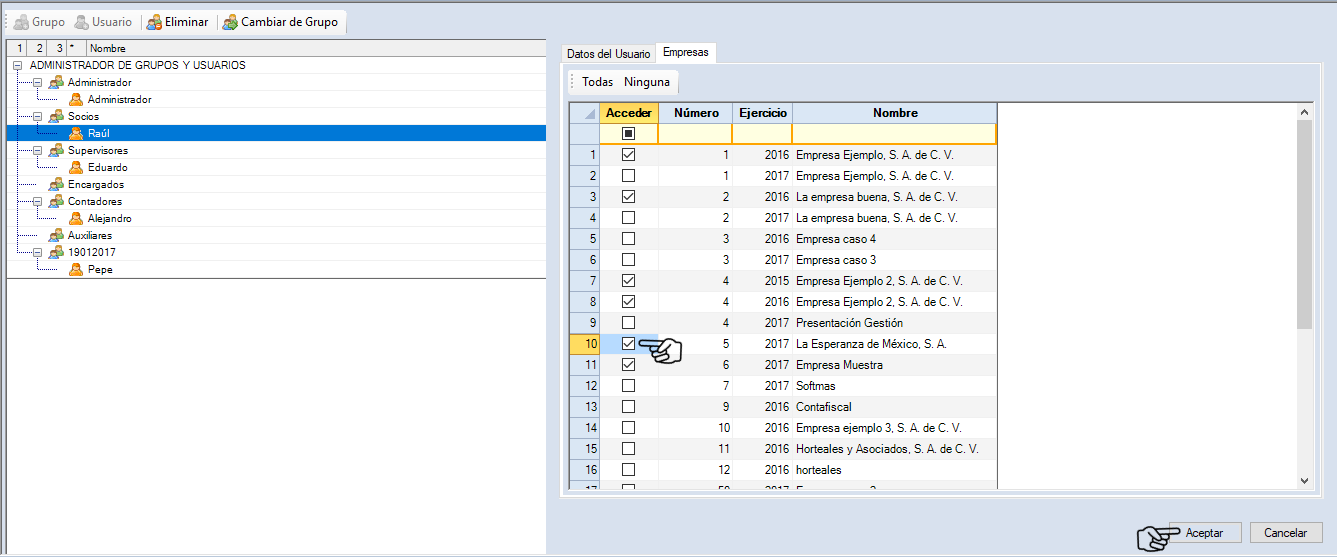Click the Auxiliares group icon
Screen dimensions: 1337x557
pyautogui.click(x=56, y=235)
